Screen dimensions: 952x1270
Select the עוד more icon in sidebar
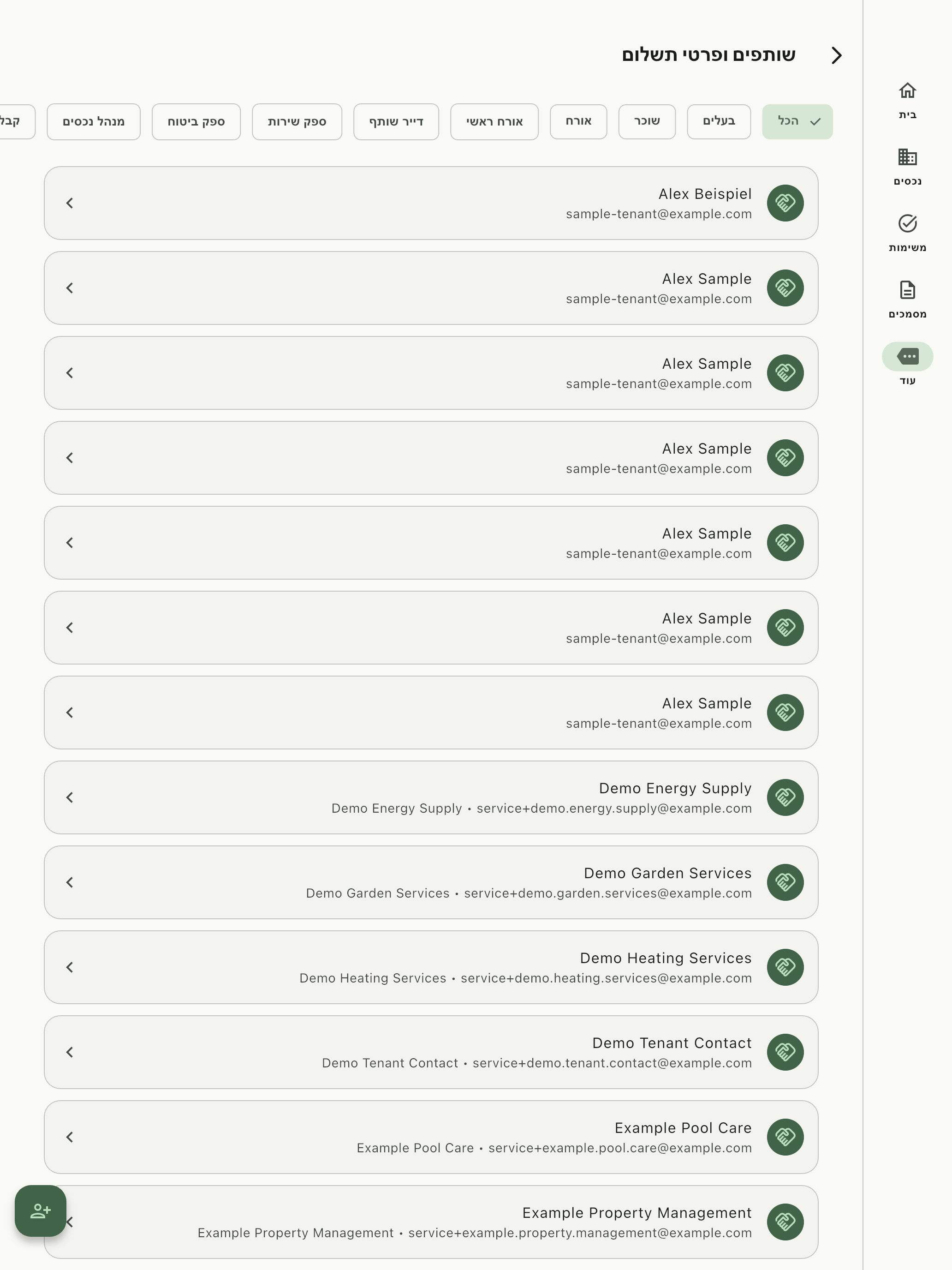pos(907,357)
